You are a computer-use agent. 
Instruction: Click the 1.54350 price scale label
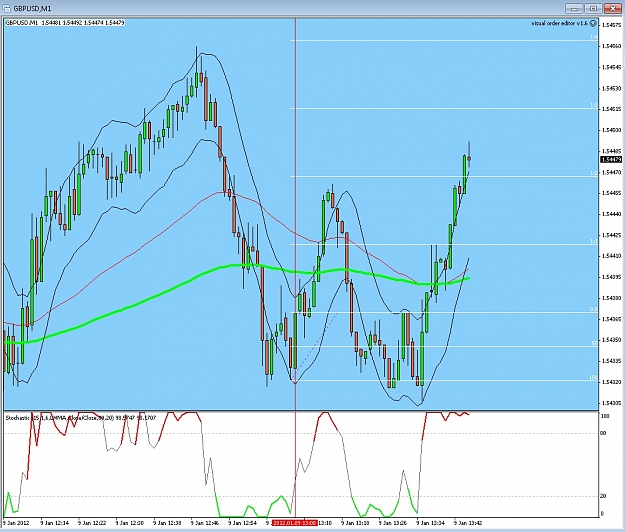tap(612, 340)
